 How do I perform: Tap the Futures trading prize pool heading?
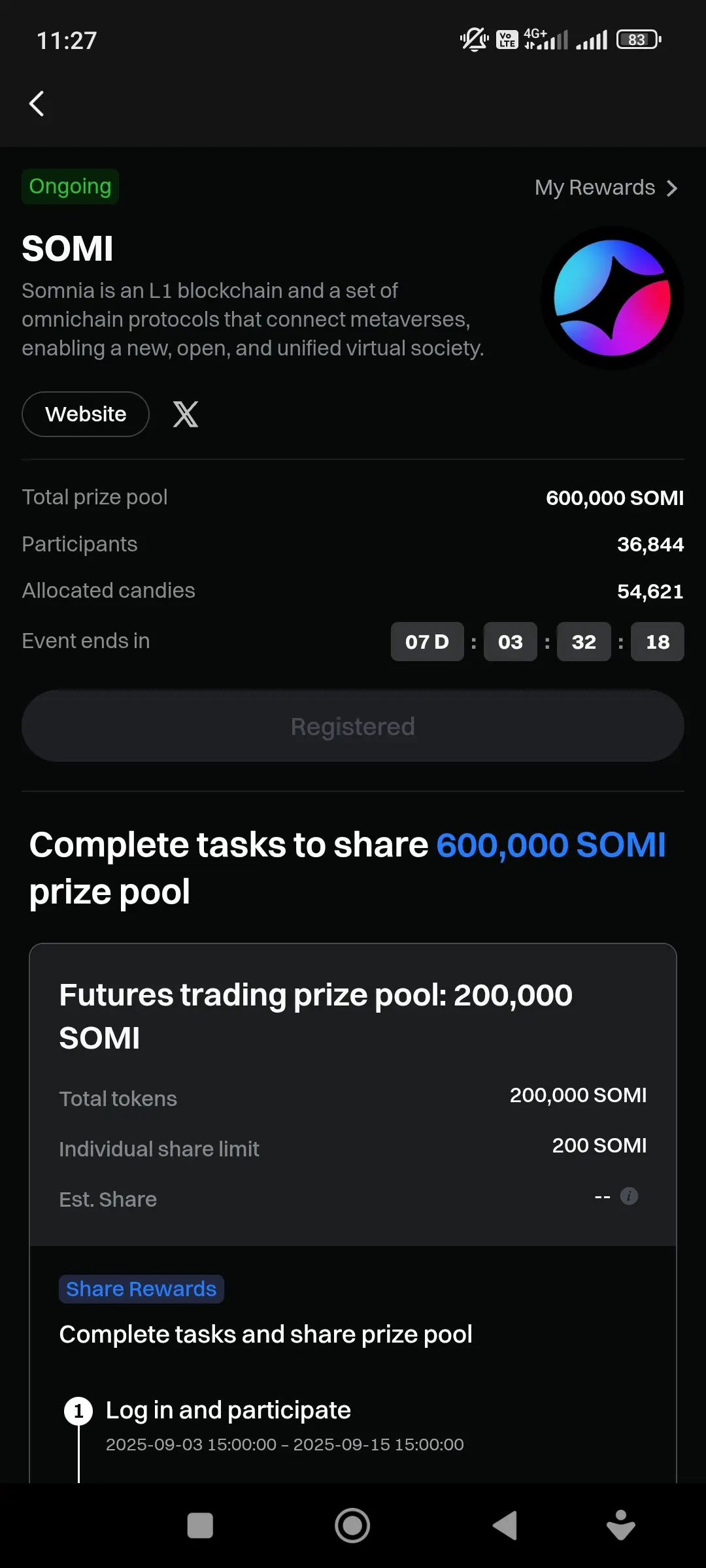tap(316, 1016)
